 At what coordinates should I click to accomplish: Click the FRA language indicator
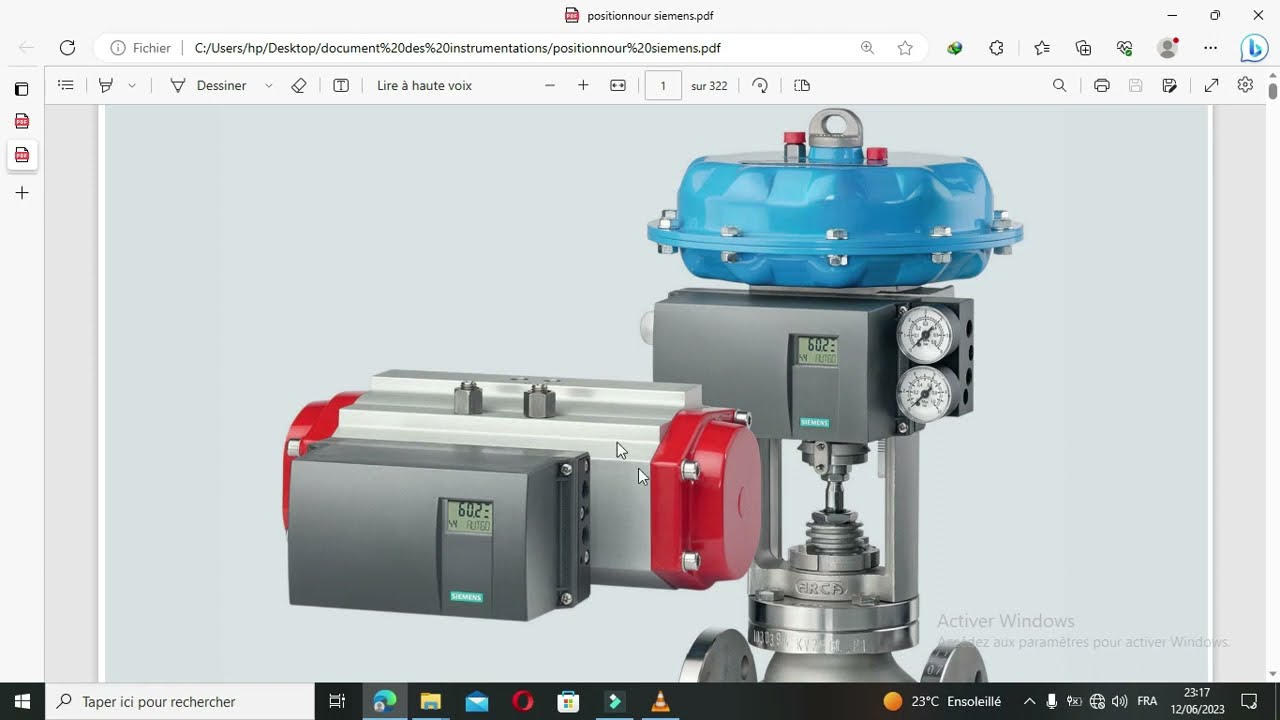point(1147,702)
